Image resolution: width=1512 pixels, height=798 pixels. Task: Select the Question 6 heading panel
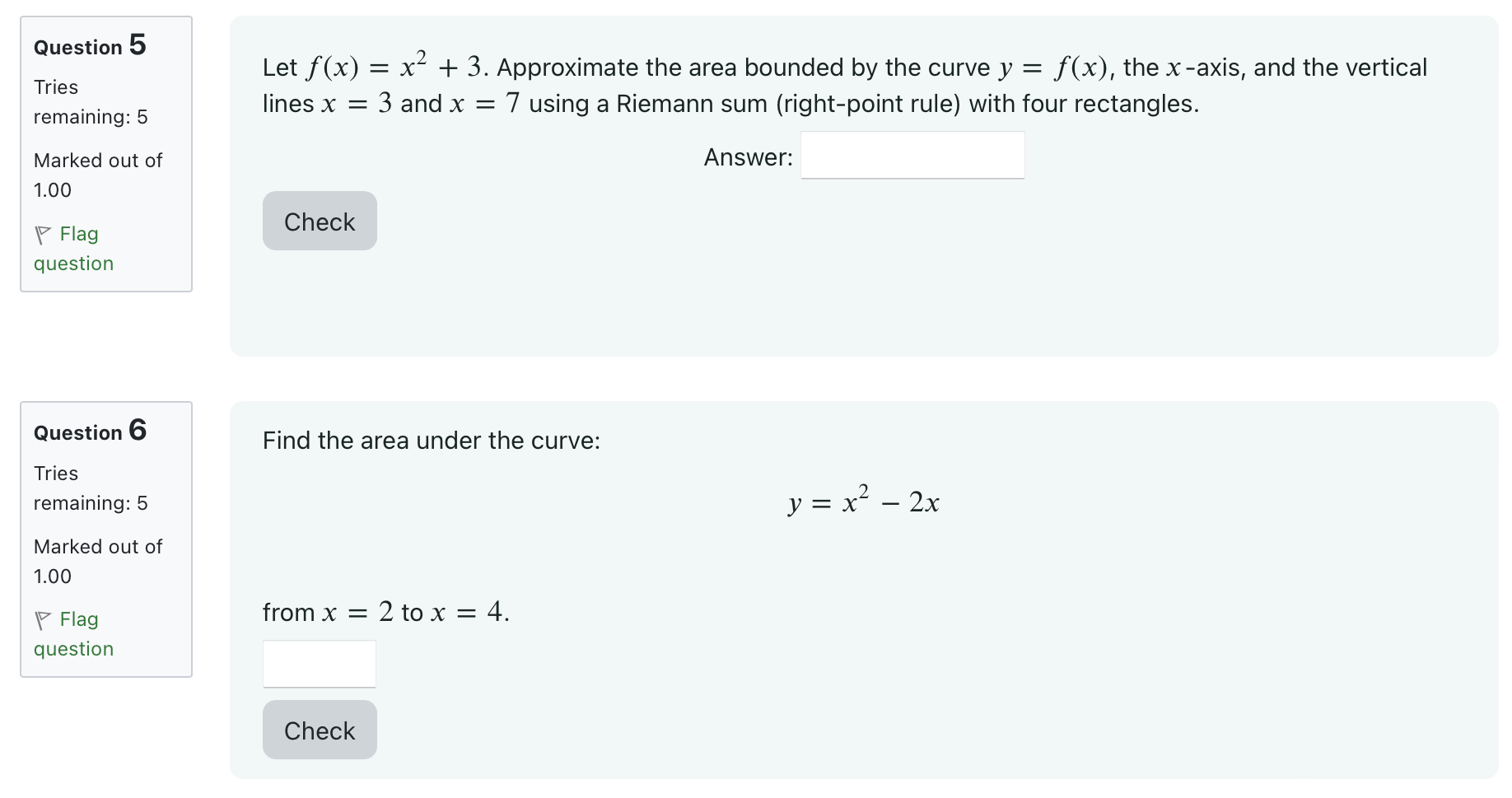(90, 432)
